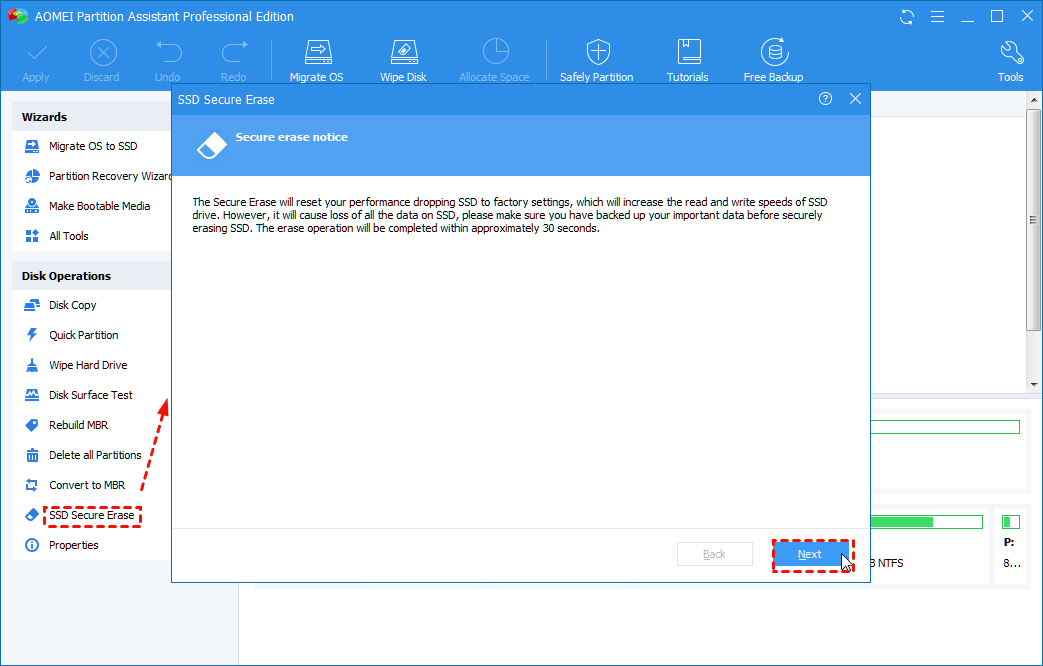Select Quick Partition operation
1043x666 pixels.
pos(84,335)
